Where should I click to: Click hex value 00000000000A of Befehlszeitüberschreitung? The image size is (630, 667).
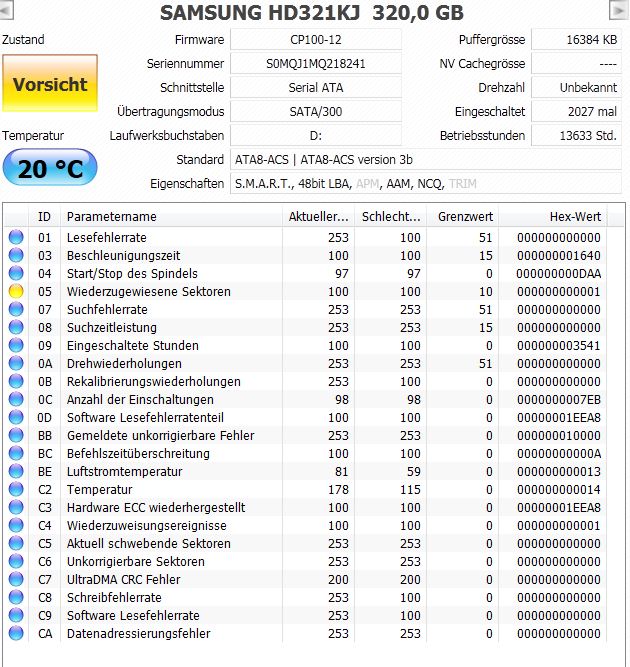pos(559,453)
